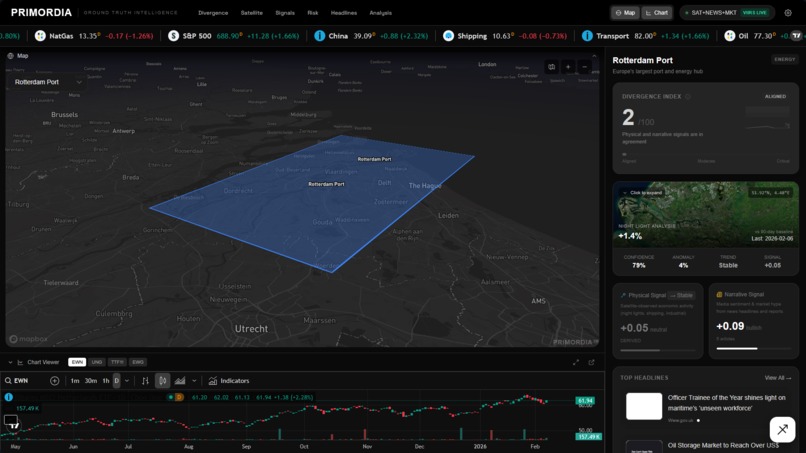This screenshot has width=806, height=453.
Task: Expand the Chart Viewer to fullscreen
Action: click(576, 363)
